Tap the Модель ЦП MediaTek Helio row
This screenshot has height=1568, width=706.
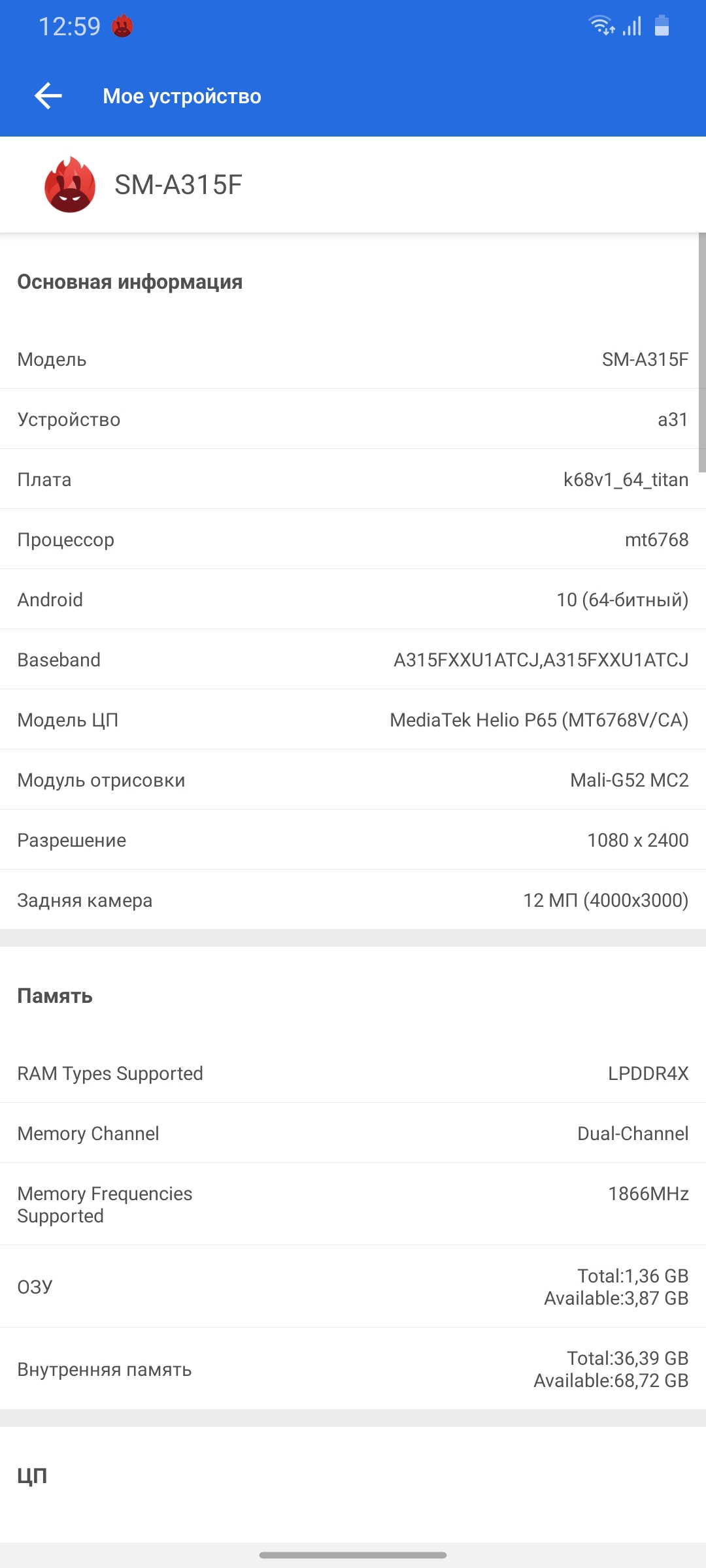point(353,720)
